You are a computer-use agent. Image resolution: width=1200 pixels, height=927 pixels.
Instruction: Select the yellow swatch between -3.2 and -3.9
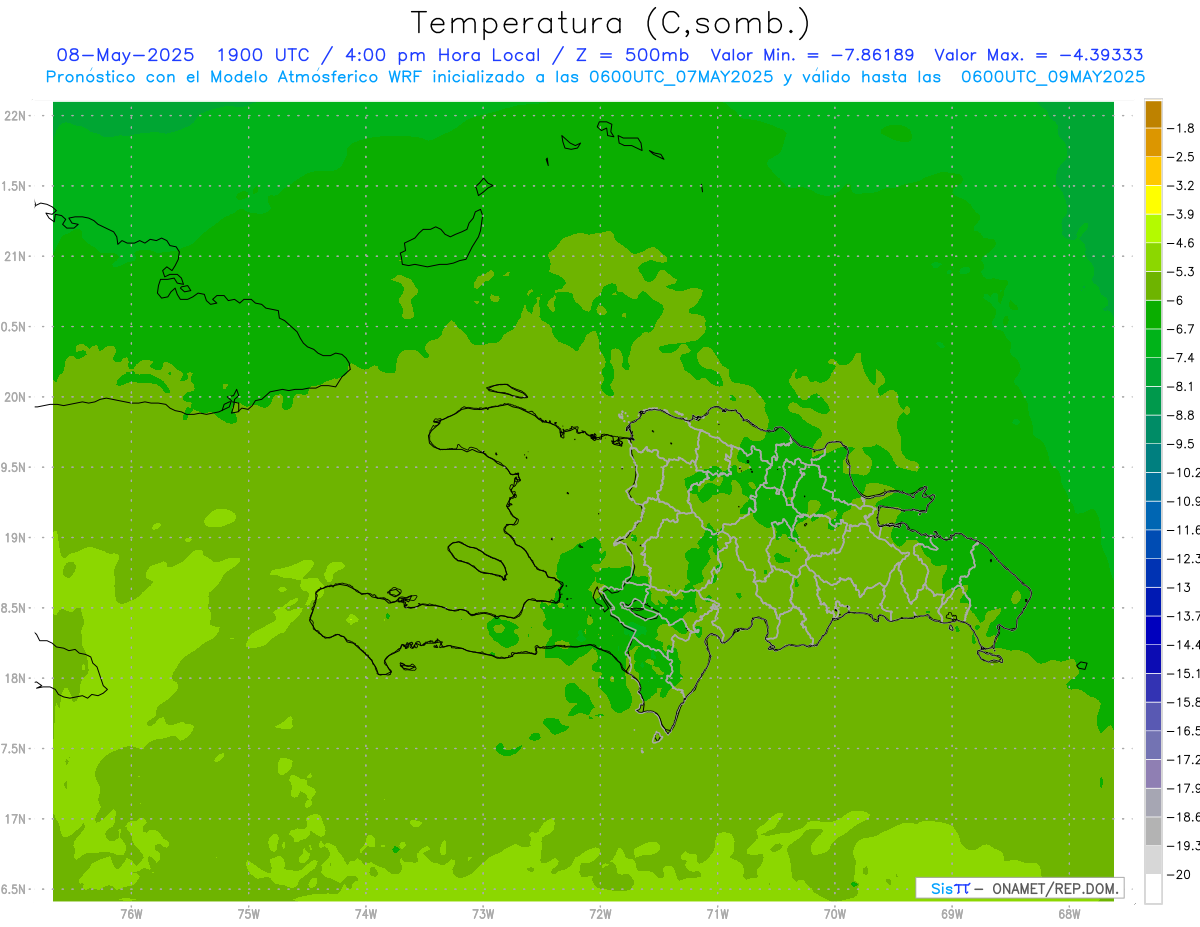pos(1153,200)
